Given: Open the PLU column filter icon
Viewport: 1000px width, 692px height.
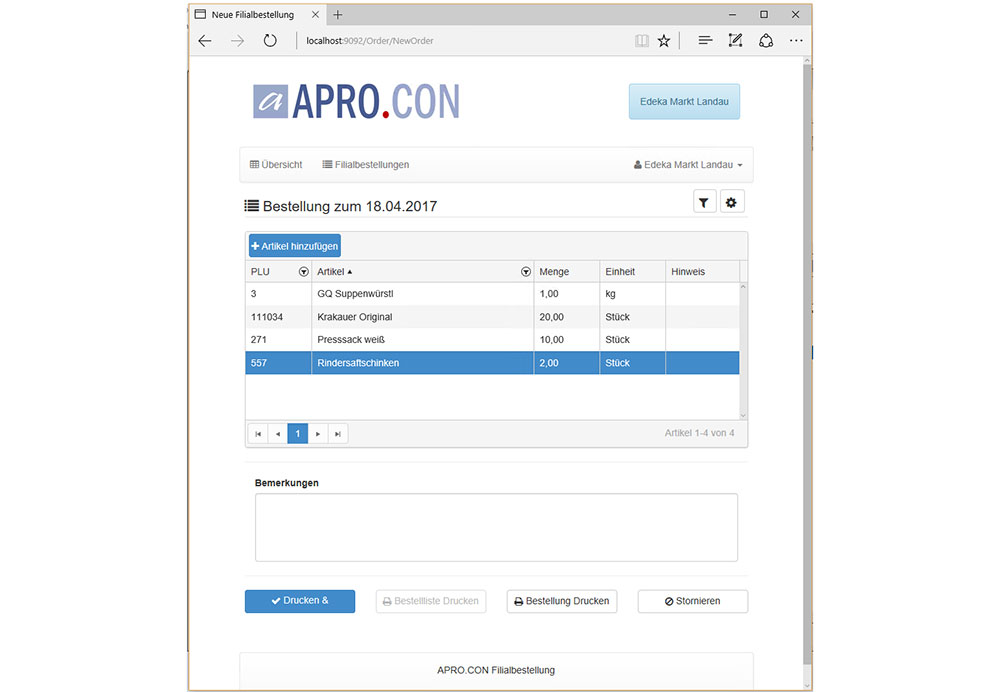Looking at the screenshot, I should (x=303, y=272).
